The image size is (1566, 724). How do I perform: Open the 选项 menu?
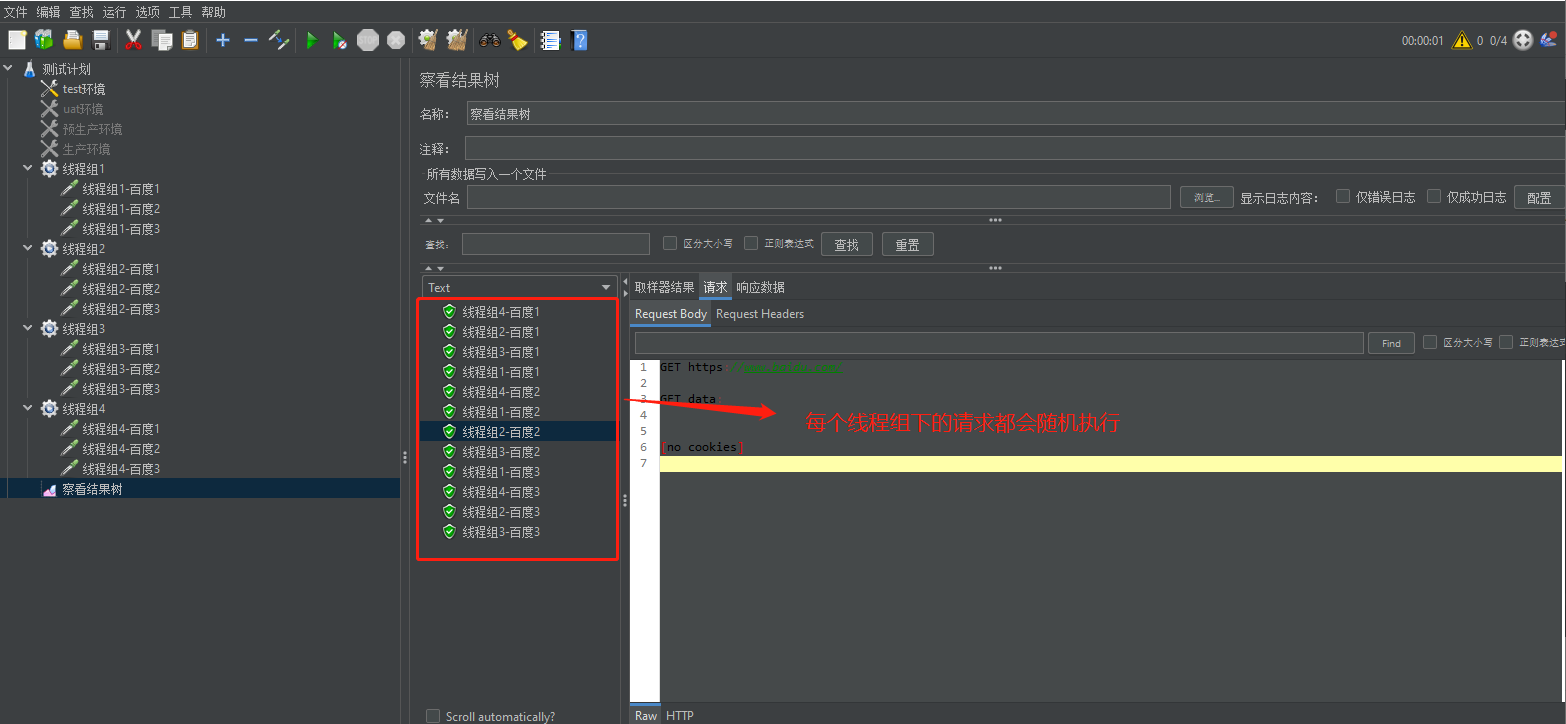[147, 12]
